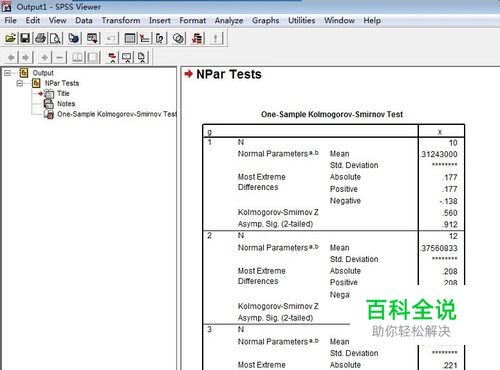Collapse the Output root node in outline
The height and width of the screenshot is (370, 500).
click(x=7, y=73)
